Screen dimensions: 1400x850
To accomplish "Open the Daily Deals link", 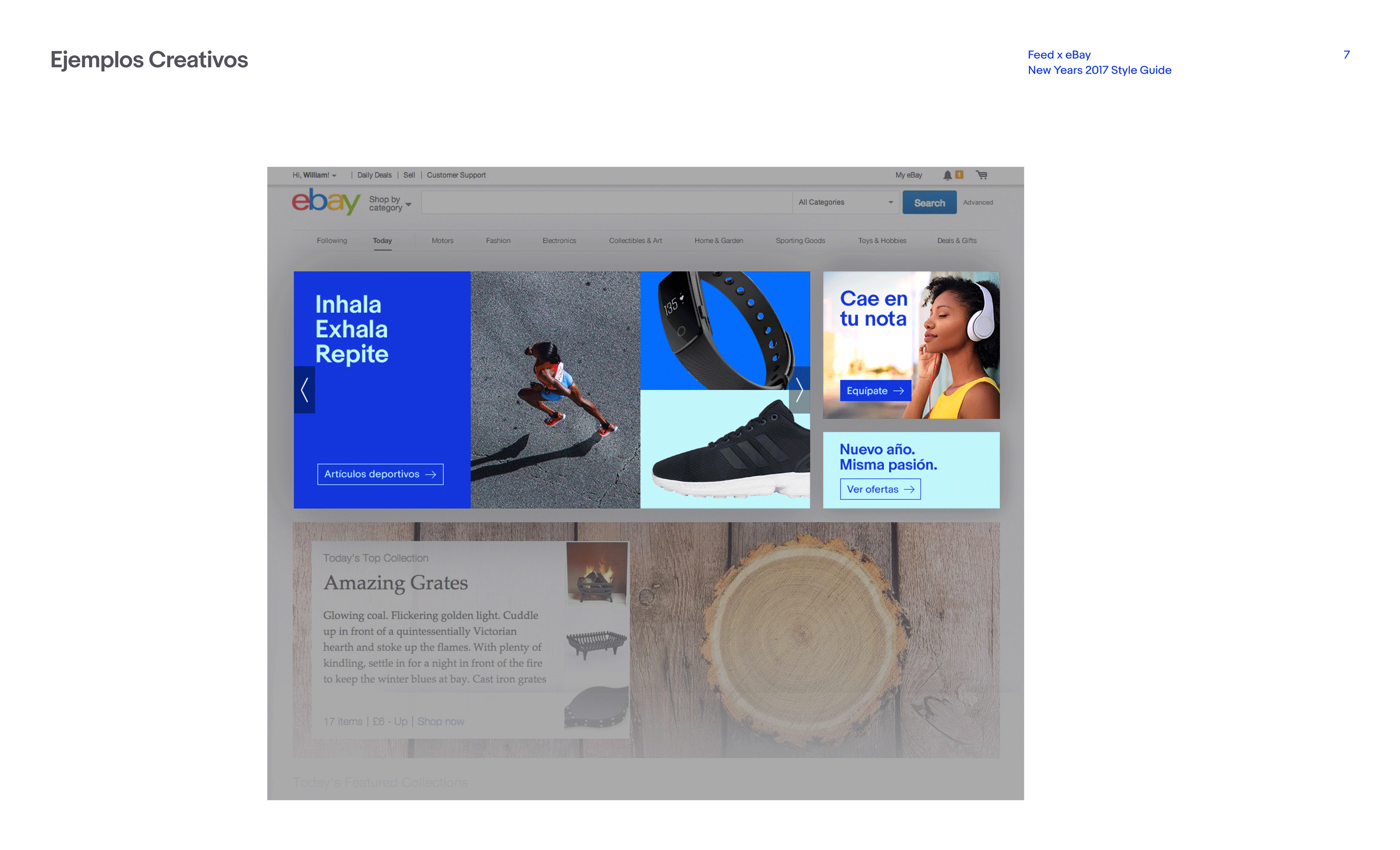I will 374,175.
